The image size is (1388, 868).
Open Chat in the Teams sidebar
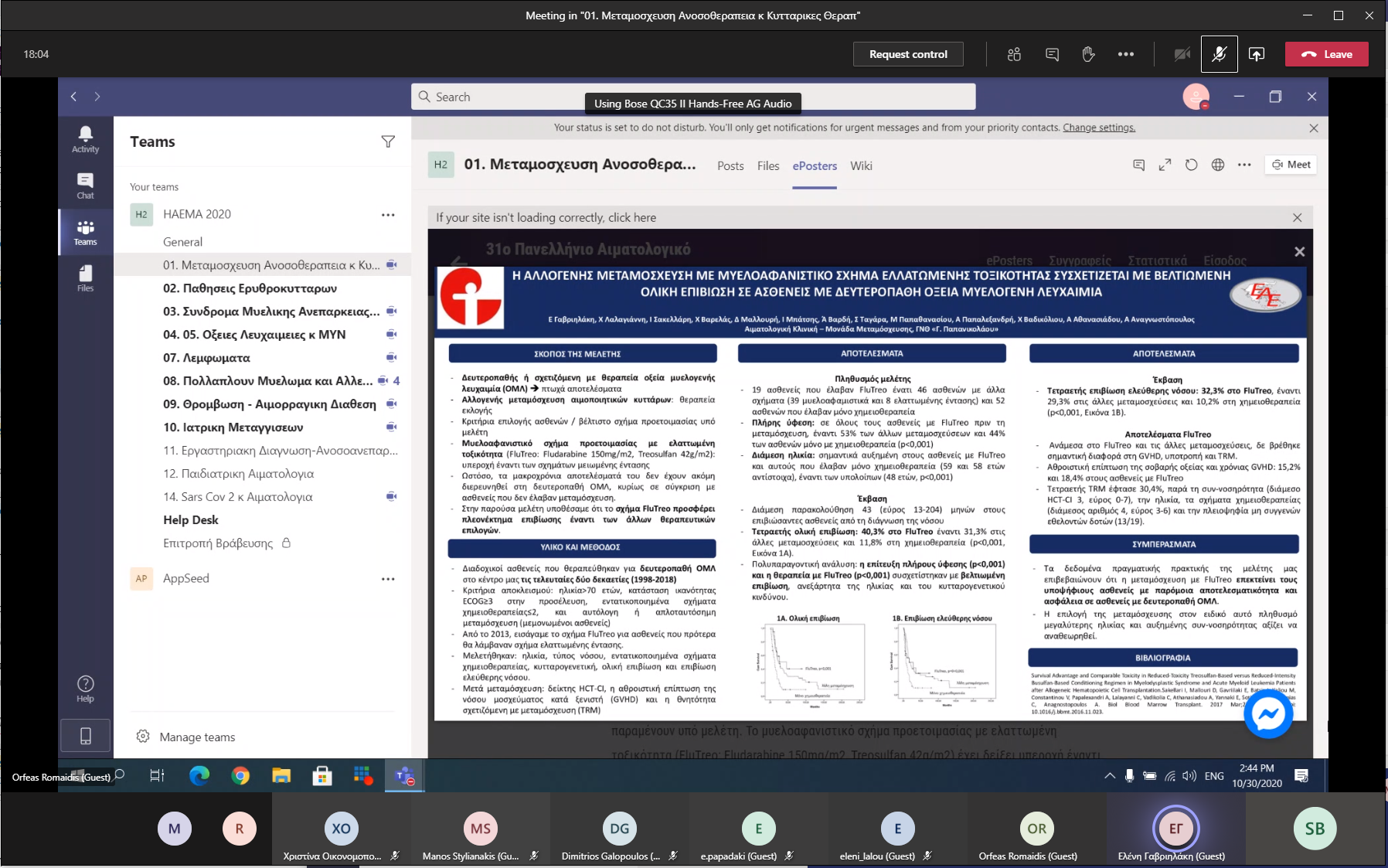point(85,186)
